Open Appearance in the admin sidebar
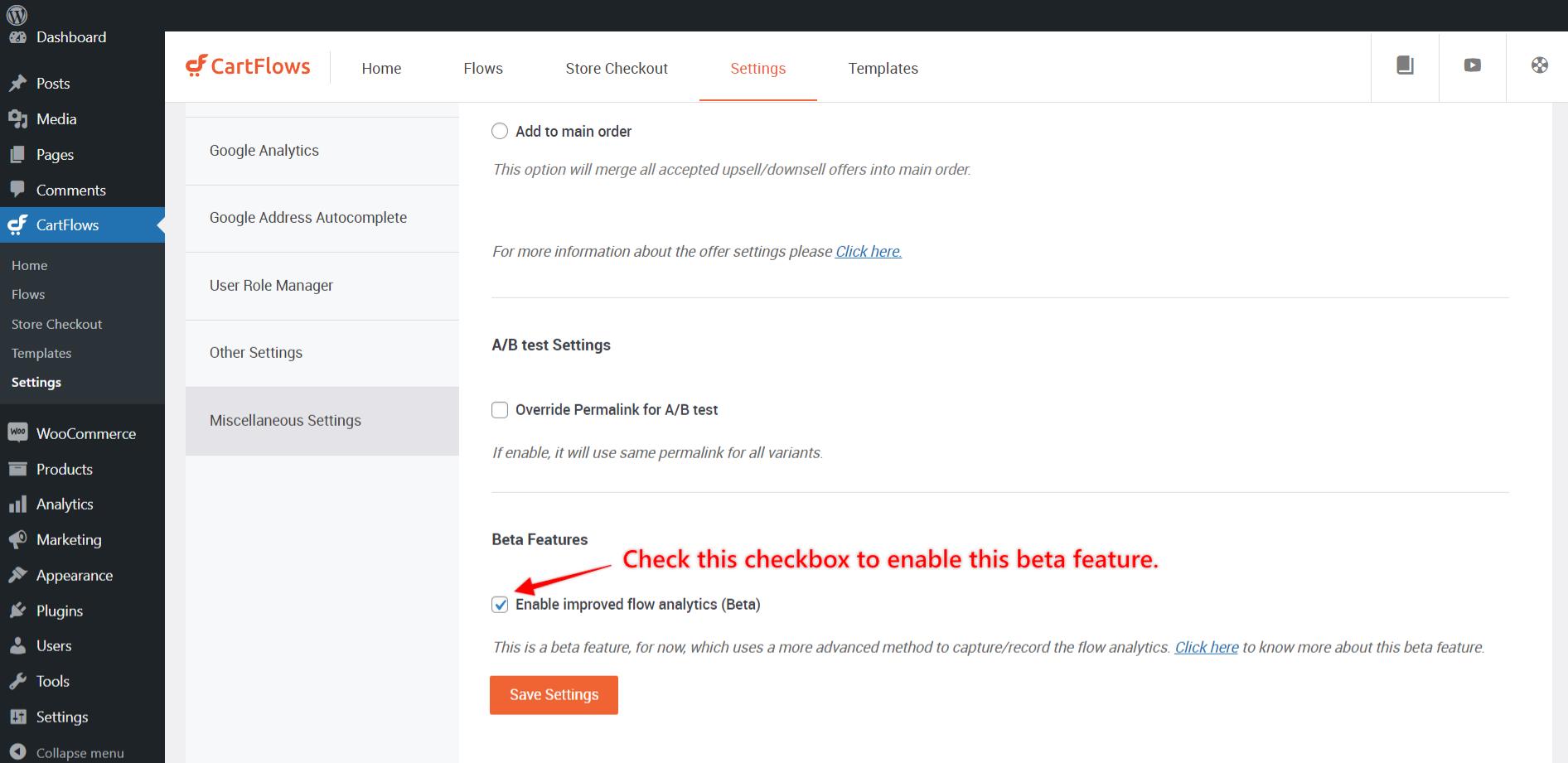The image size is (1568, 763). point(74,575)
